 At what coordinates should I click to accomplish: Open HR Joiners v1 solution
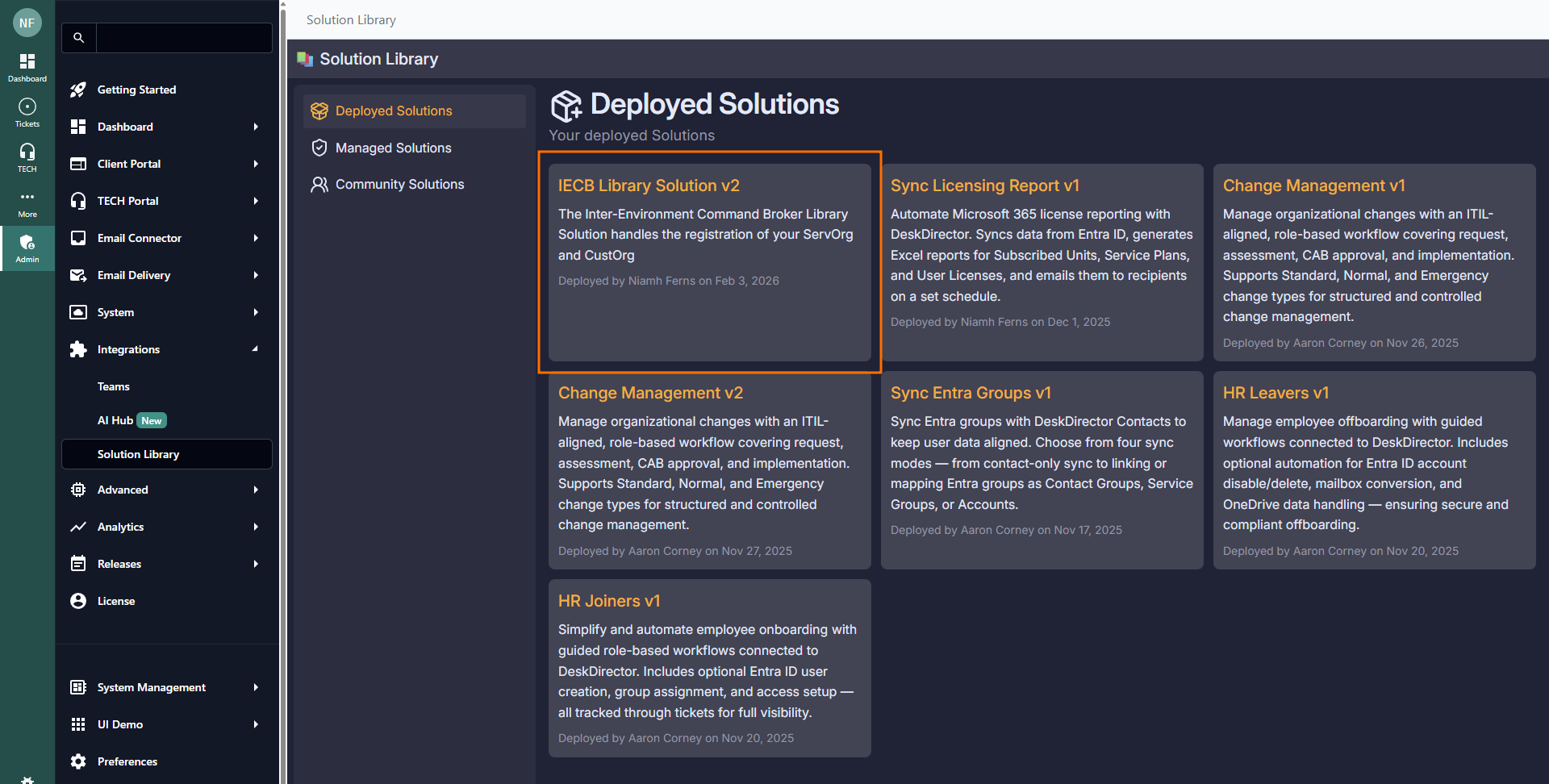point(710,668)
